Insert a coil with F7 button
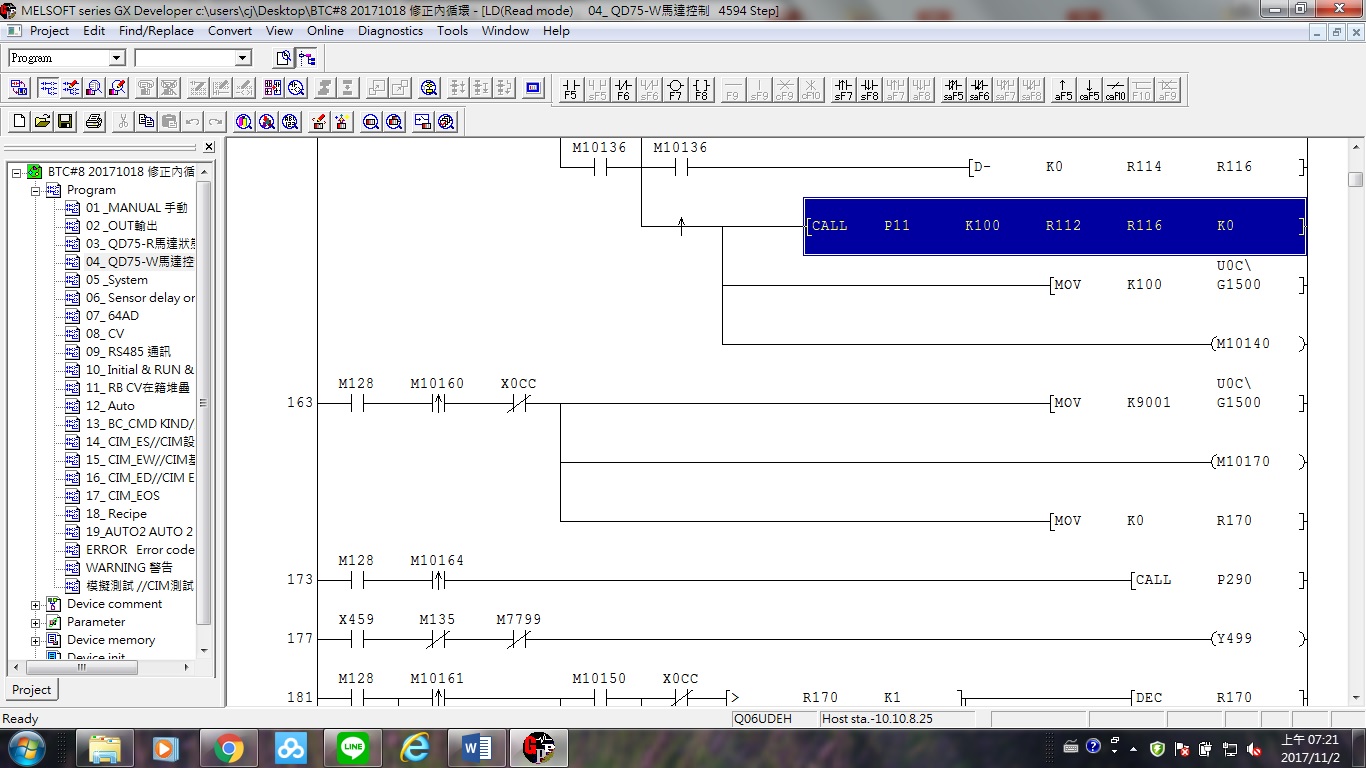 coord(675,89)
